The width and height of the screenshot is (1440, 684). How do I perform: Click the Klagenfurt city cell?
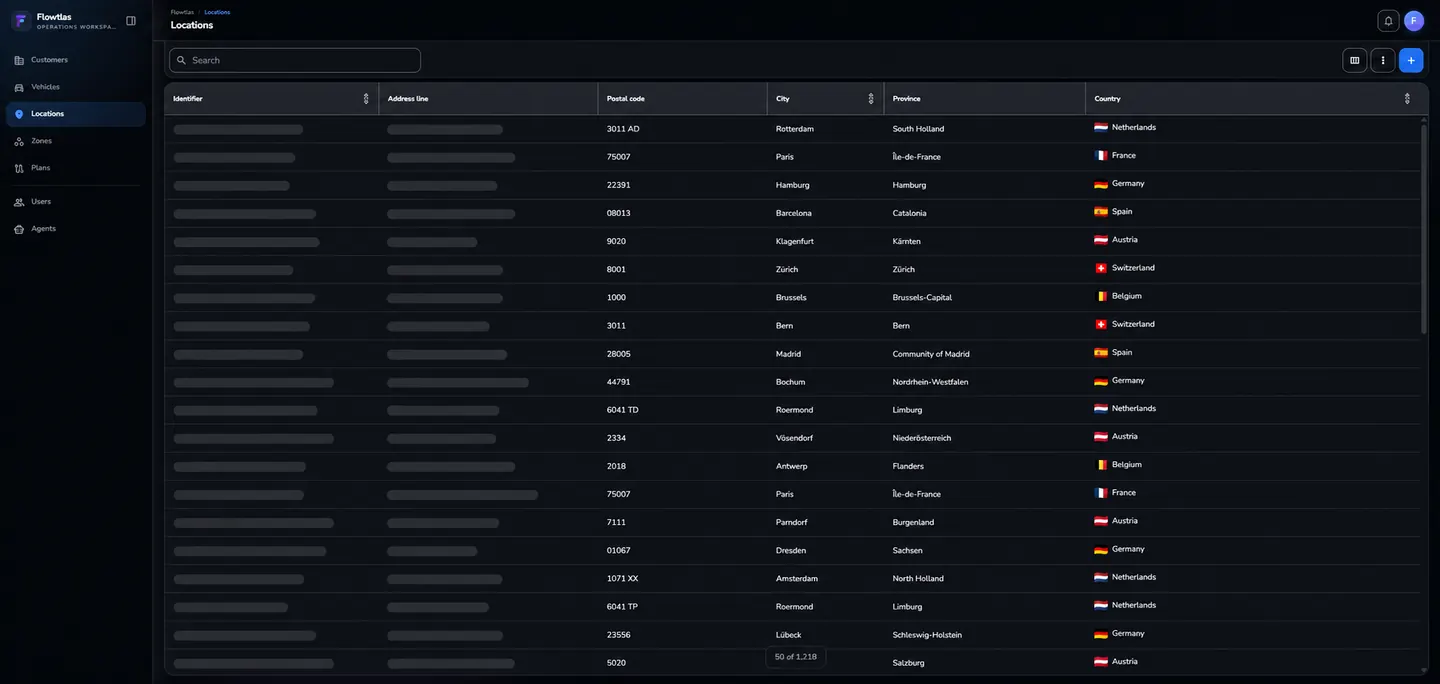coord(795,241)
